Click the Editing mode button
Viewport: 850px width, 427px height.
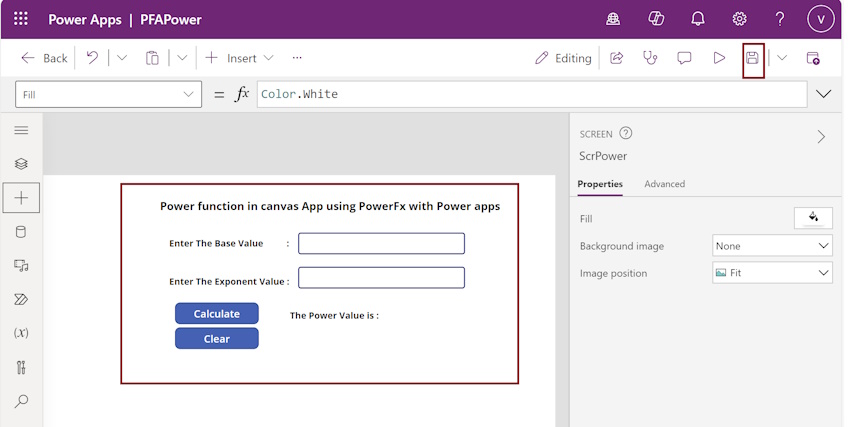click(x=563, y=58)
